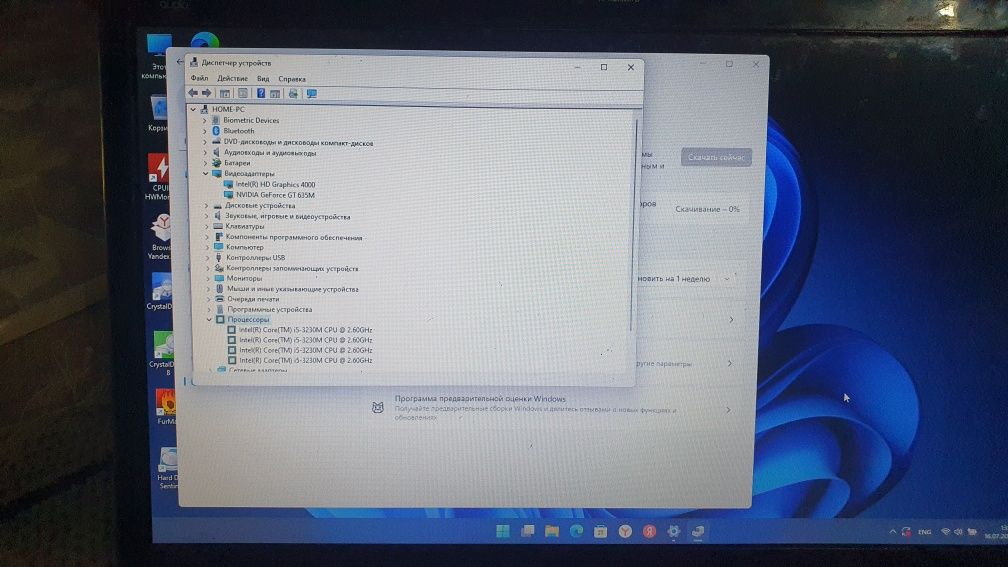
Task: Click the blue question-mark Help toolbar icon
Action: pos(260,93)
